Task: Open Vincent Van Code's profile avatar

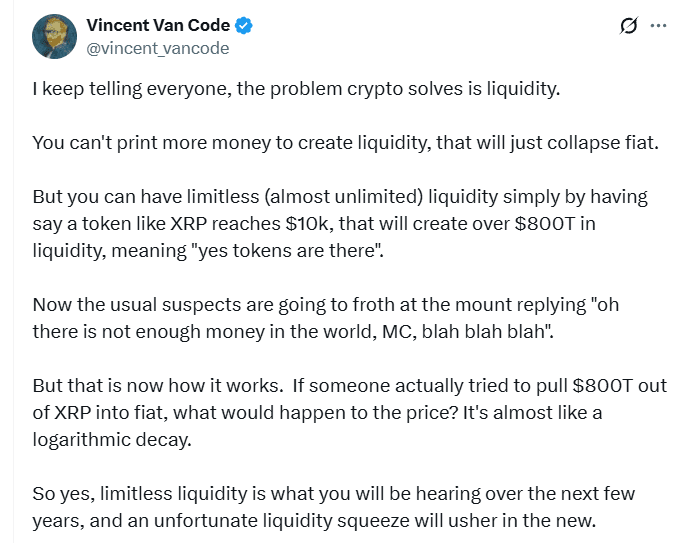Action: pyautogui.click(x=55, y=37)
